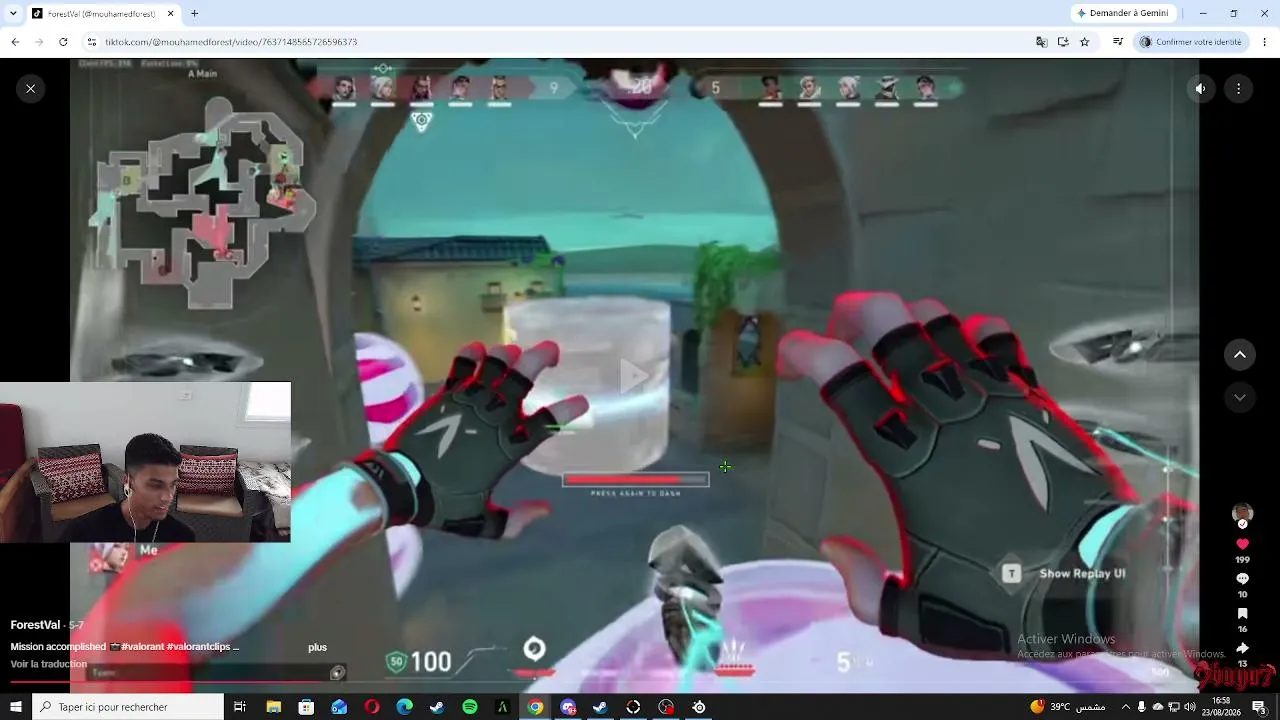Go to the previous video
Screen dimensions: 1280x720
tap(1240, 355)
